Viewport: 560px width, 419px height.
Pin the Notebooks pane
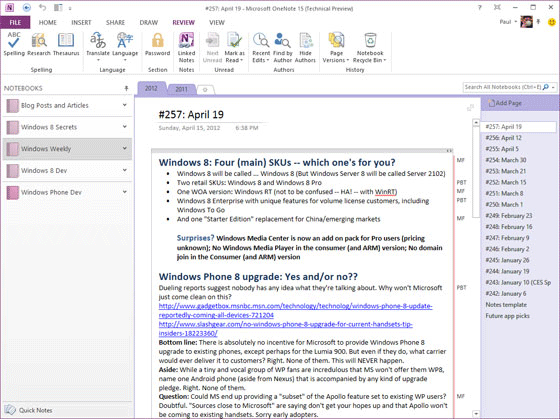point(126,88)
